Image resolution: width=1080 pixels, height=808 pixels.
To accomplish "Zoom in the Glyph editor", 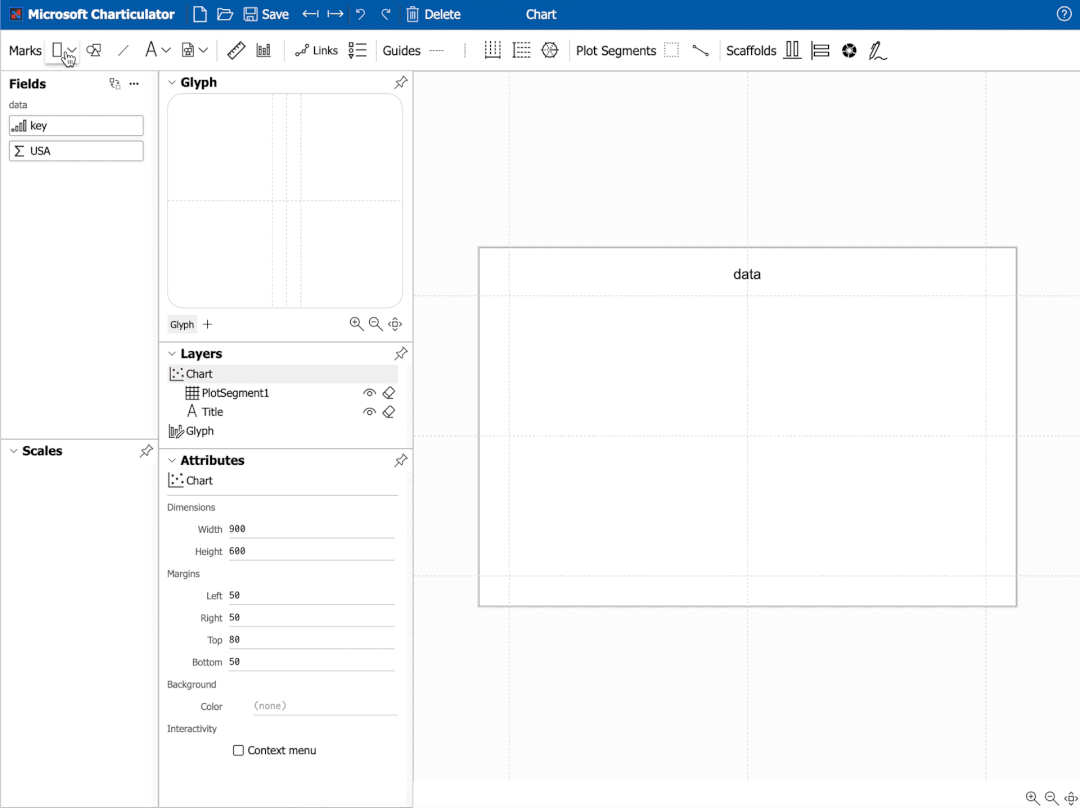I will pyautogui.click(x=356, y=324).
